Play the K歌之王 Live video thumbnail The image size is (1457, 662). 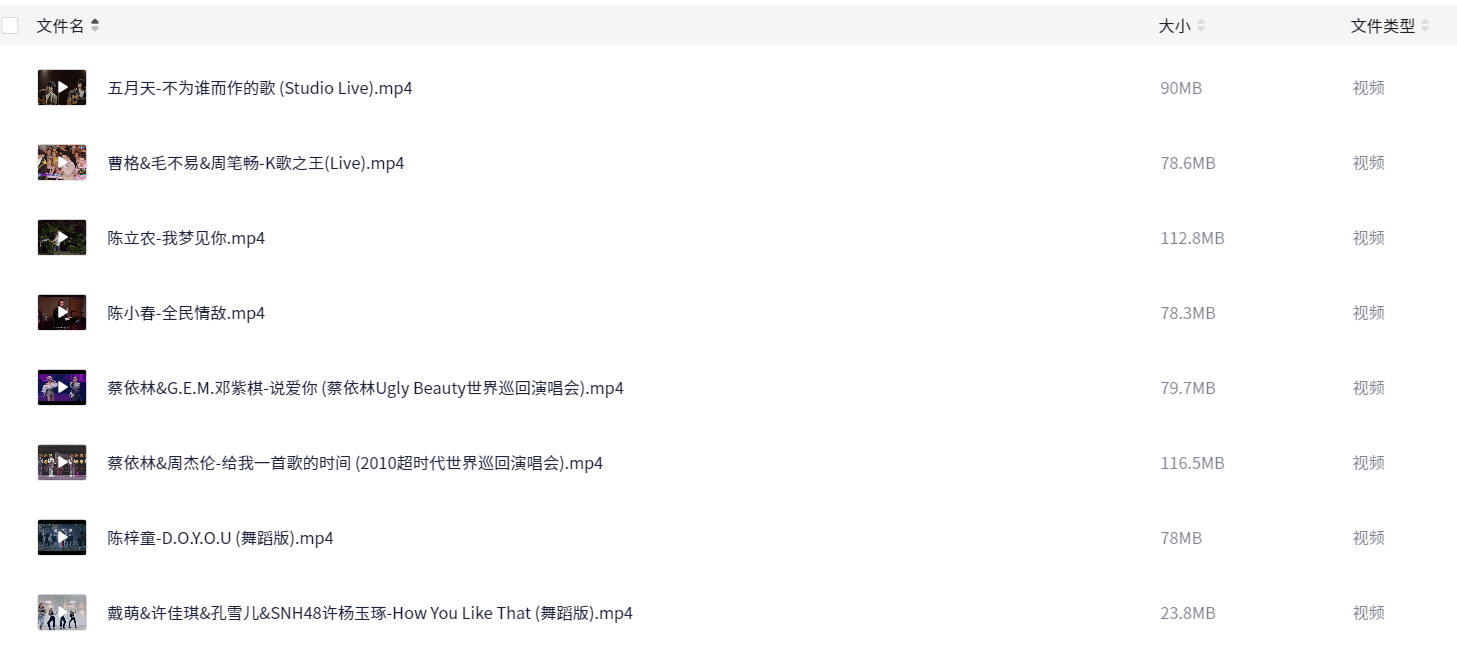62,163
